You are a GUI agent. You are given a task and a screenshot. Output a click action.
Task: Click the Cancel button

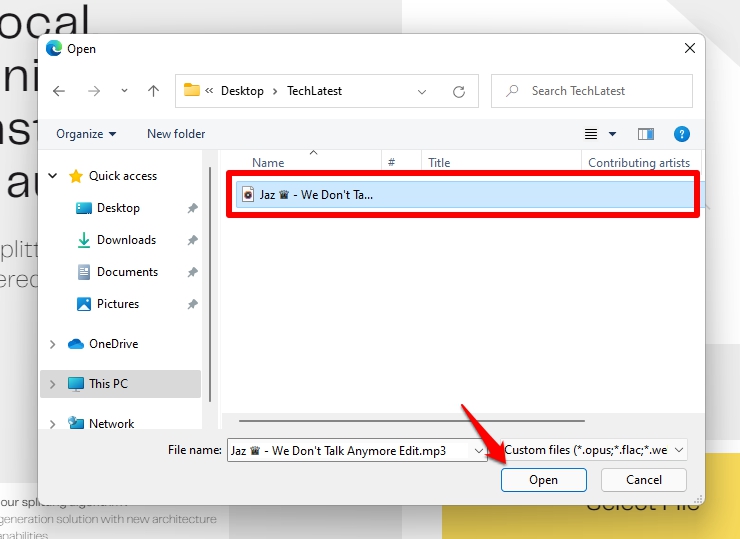point(644,480)
